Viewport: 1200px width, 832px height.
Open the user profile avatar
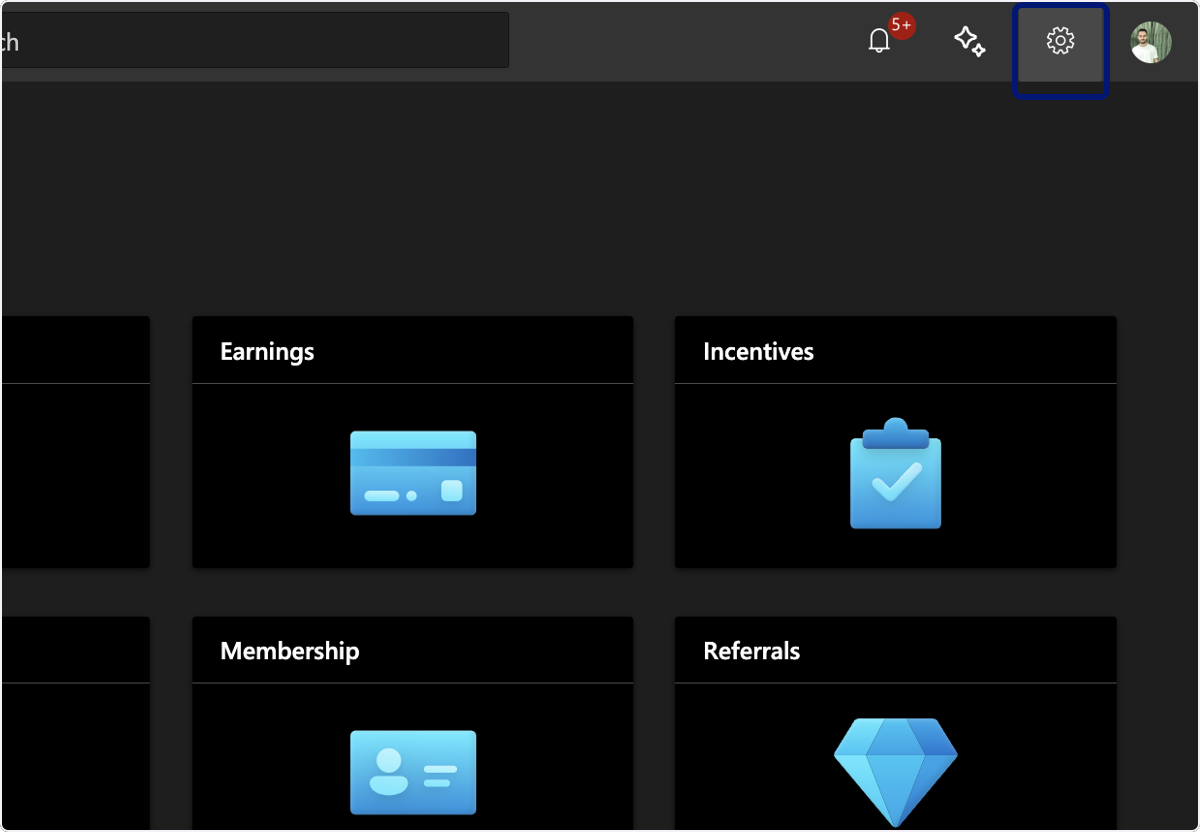tap(1151, 42)
